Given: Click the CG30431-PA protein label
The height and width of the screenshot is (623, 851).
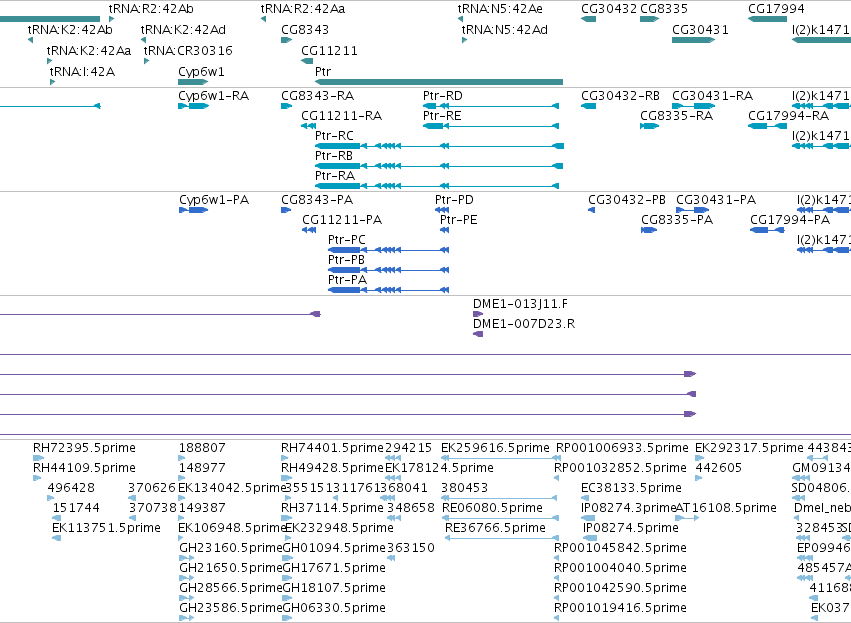Looking at the screenshot, I should (x=716, y=200).
